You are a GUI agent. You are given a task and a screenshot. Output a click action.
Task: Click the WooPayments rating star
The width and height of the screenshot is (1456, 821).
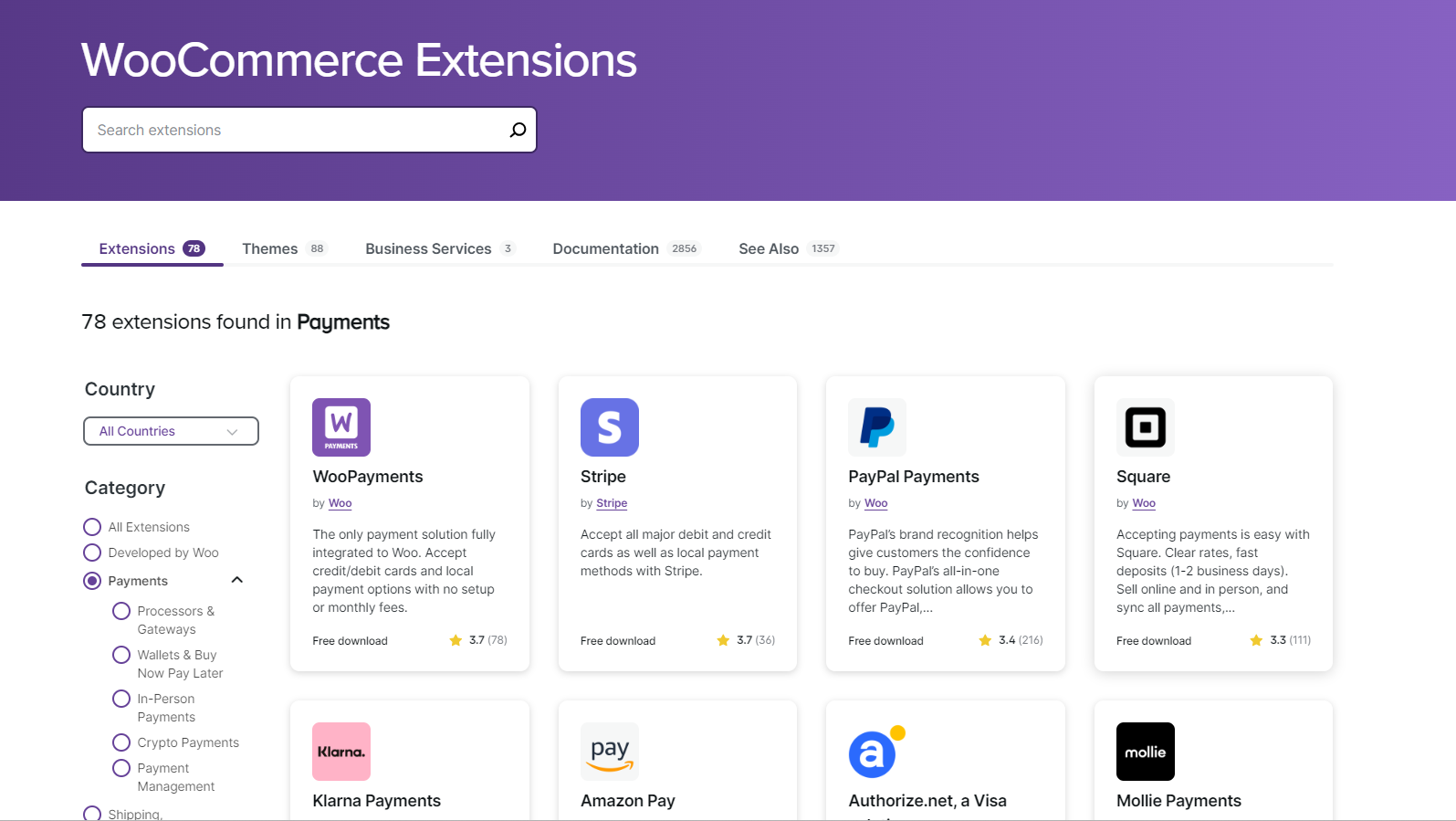(x=456, y=640)
